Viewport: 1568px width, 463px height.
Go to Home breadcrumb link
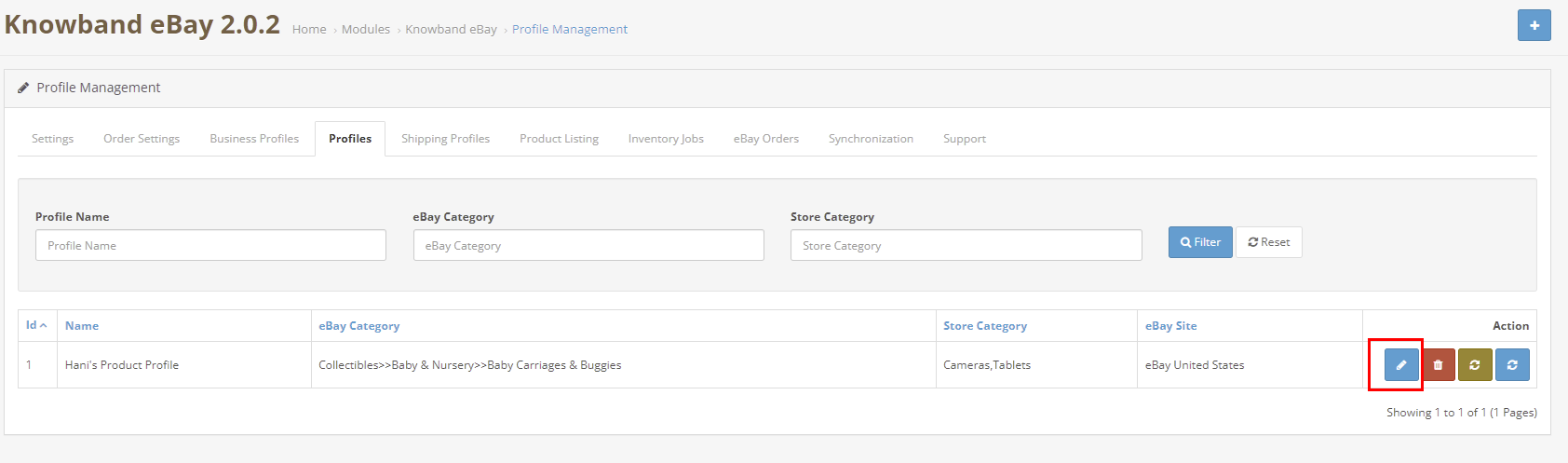coord(309,29)
